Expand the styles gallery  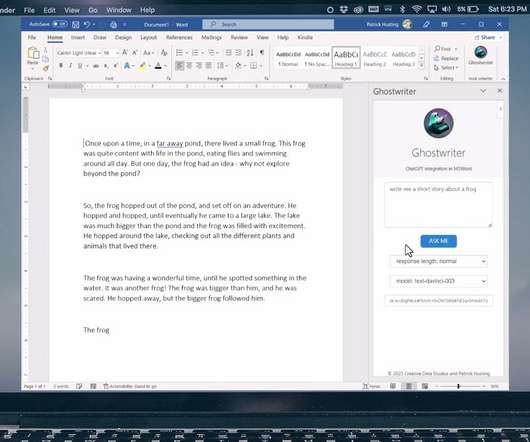tap(421, 66)
